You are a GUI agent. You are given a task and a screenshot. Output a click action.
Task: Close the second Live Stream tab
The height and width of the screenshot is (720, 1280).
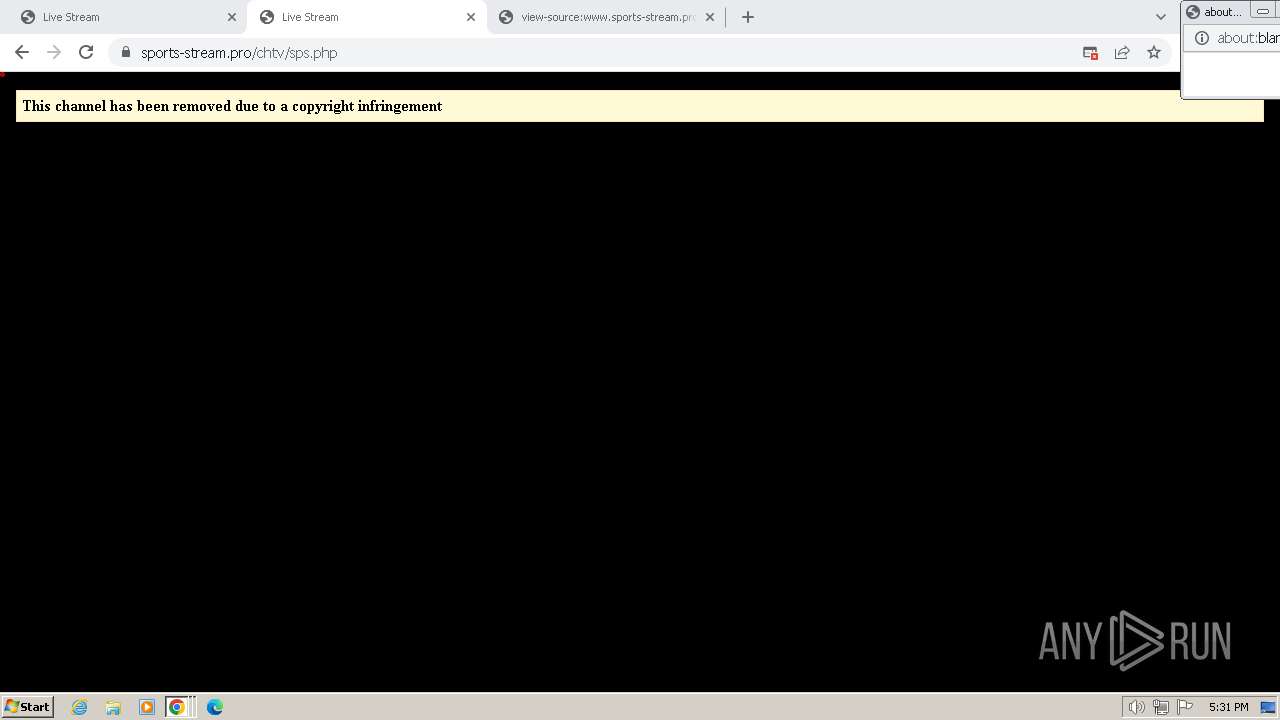(x=471, y=17)
